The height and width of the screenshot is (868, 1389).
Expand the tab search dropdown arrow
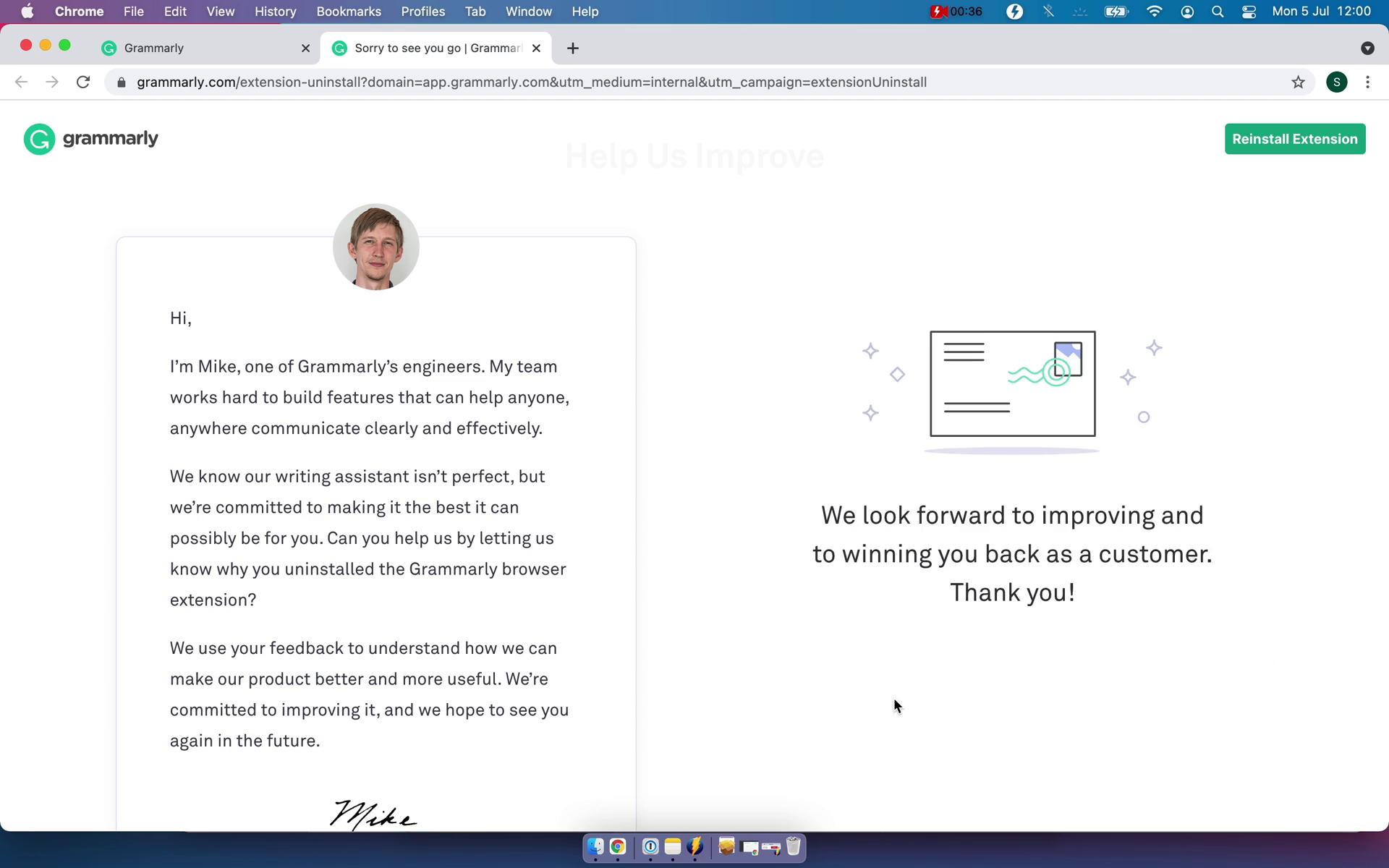point(1367,48)
